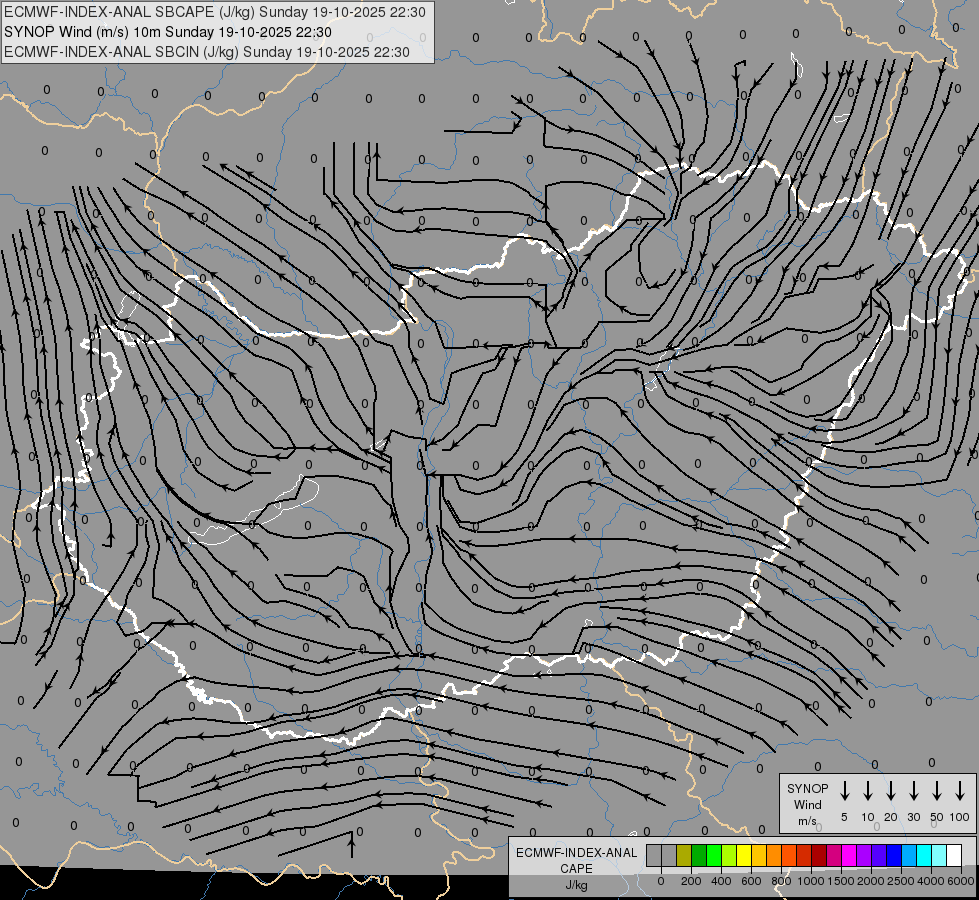Select the bright cyan CAPE swatch before 4000
The height and width of the screenshot is (900, 979).
click(925, 856)
